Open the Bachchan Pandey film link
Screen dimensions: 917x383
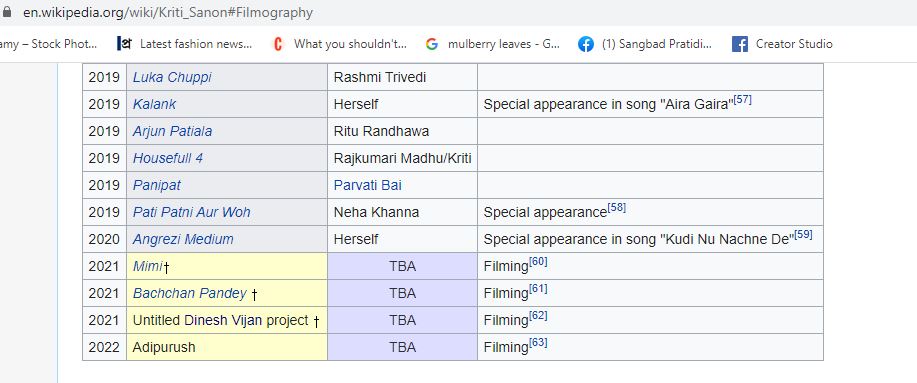[x=189, y=293]
